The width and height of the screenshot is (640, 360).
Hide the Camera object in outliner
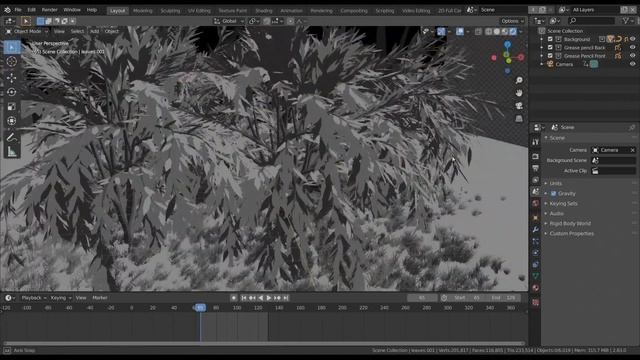(x=632, y=64)
